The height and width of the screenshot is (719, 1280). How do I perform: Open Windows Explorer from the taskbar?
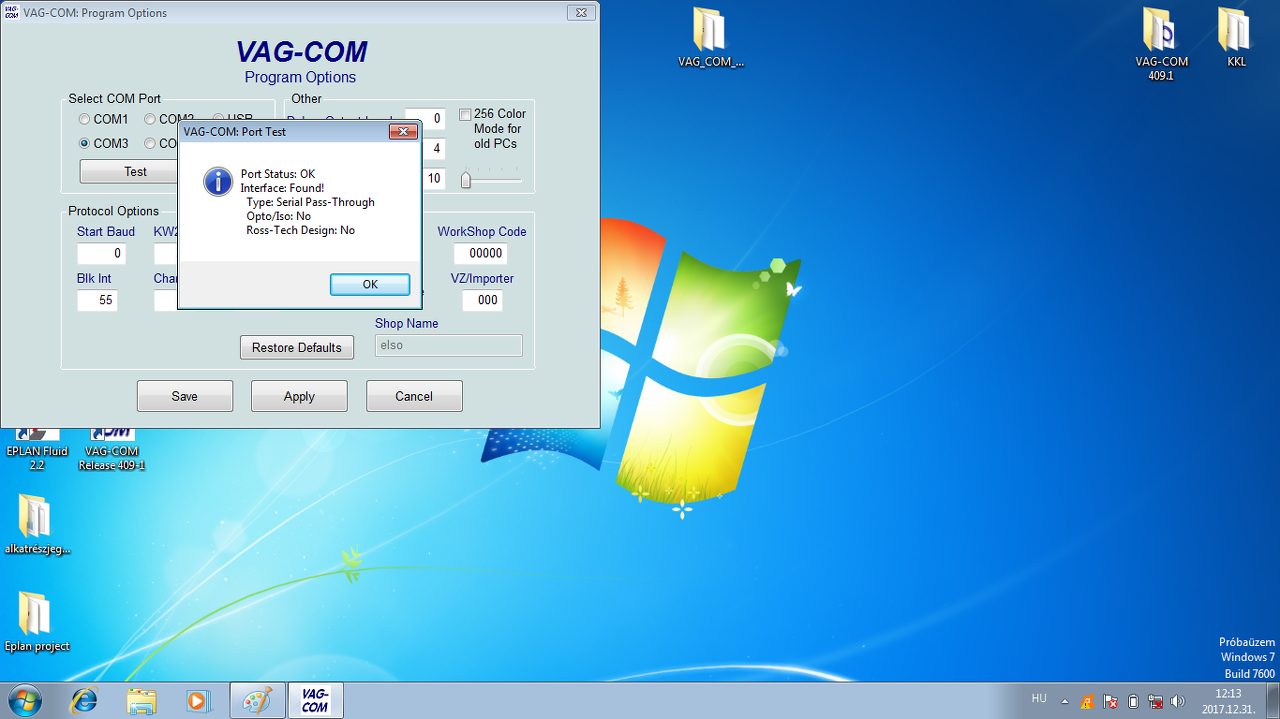141,701
